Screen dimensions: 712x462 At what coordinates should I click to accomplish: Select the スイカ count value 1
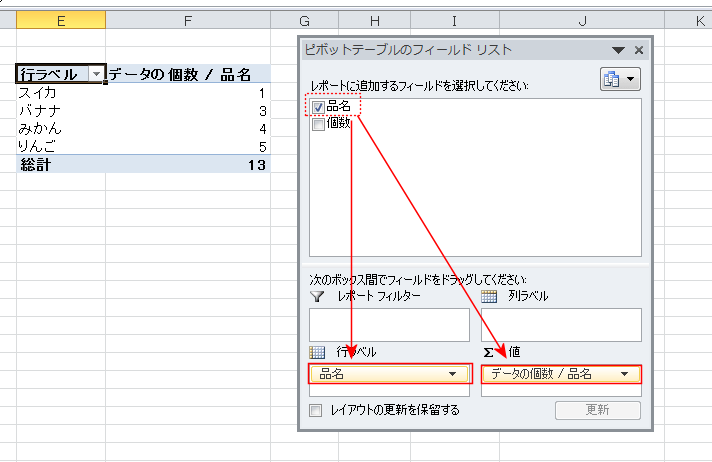click(188, 93)
